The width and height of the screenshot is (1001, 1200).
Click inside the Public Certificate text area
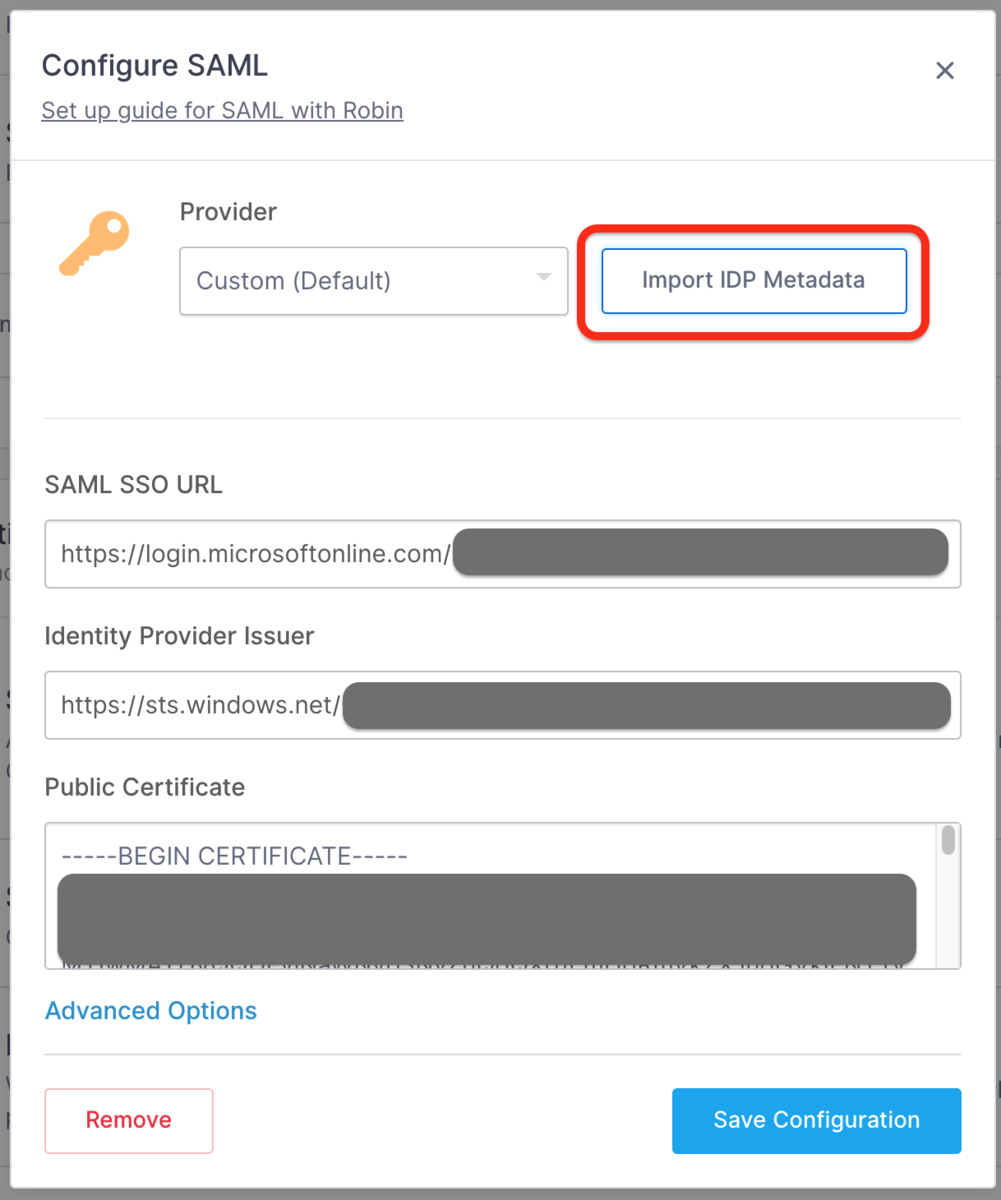(x=490, y=896)
